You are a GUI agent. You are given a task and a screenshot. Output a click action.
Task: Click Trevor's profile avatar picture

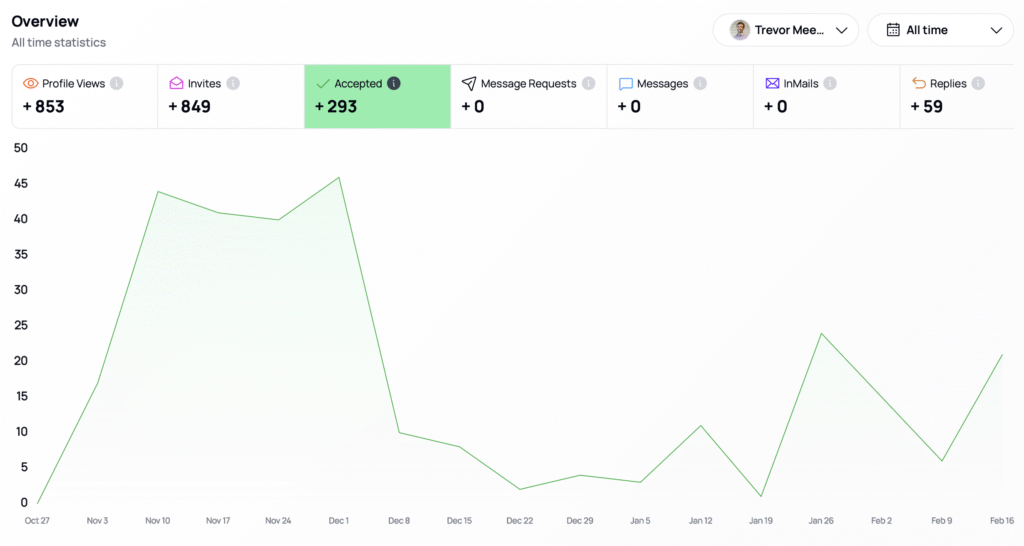pos(740,30)
